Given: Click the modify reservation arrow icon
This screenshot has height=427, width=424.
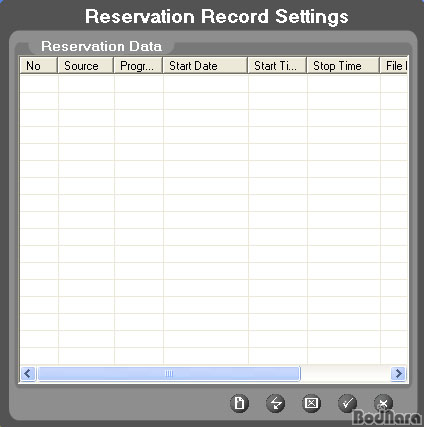Looking at the screenshot, I should coord(276,403).
